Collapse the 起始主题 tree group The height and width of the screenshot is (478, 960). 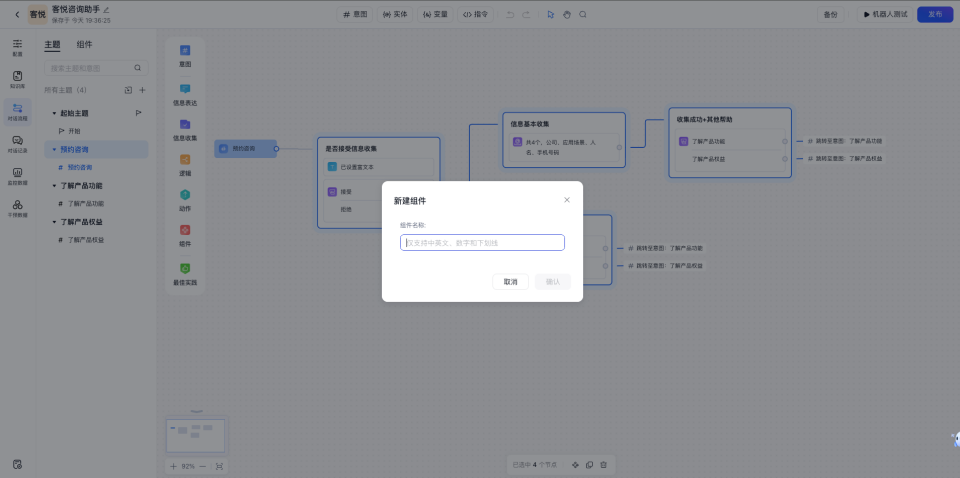point(54,113)
